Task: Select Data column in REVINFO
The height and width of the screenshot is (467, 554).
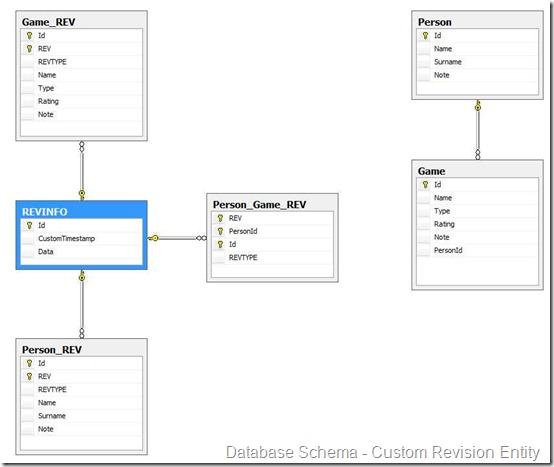Action: click(x=82, y=252)
